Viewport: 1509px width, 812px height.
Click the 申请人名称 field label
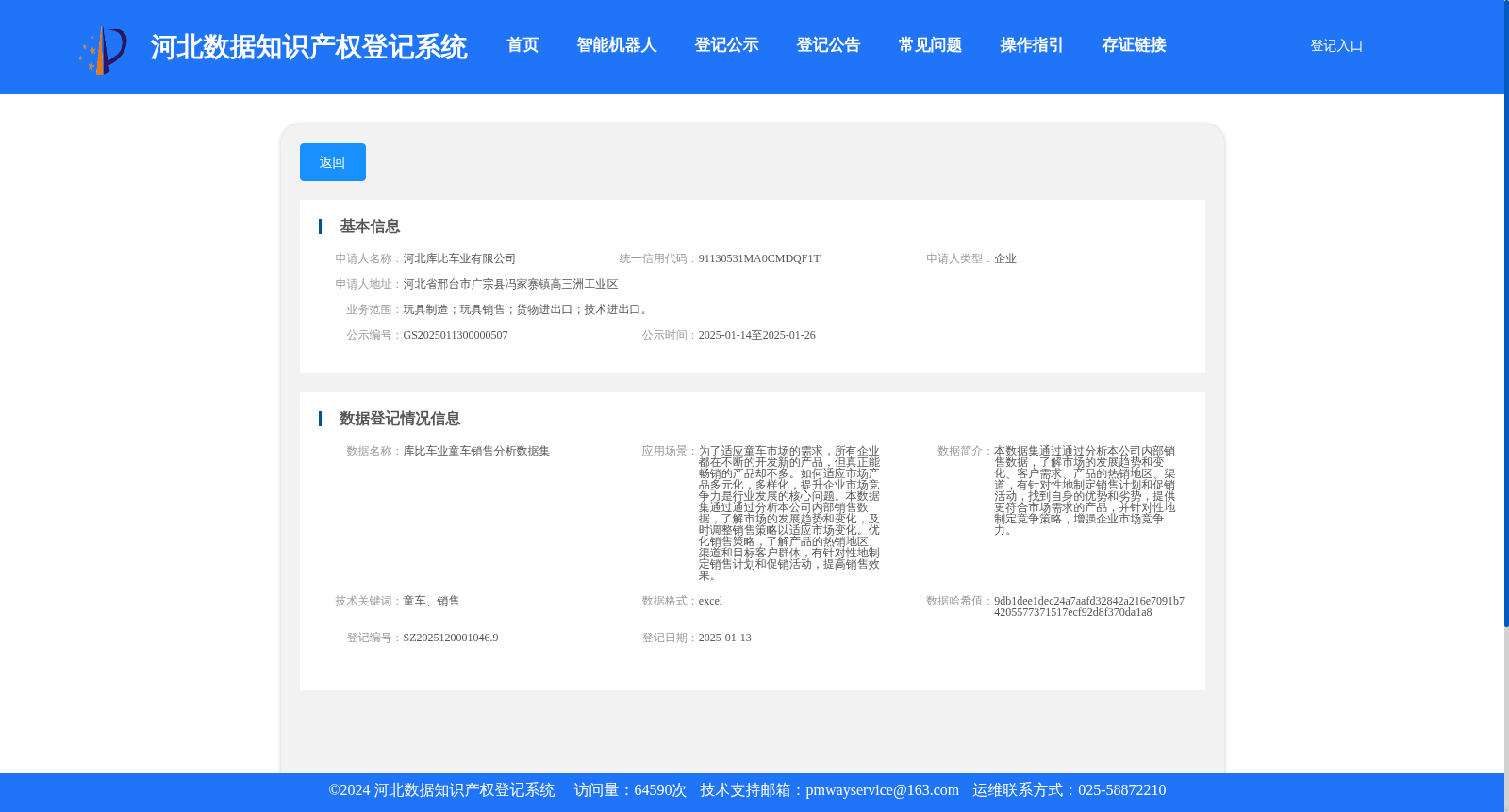pos(367,258)
